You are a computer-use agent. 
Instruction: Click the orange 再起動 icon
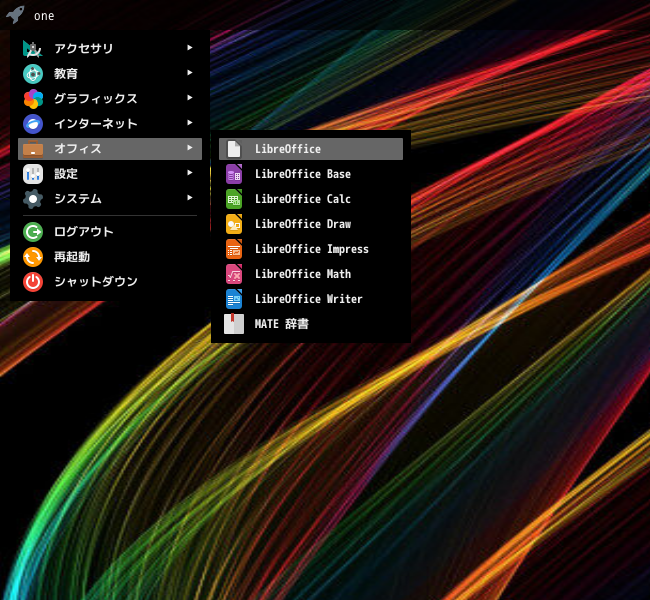tap(33, 257)
